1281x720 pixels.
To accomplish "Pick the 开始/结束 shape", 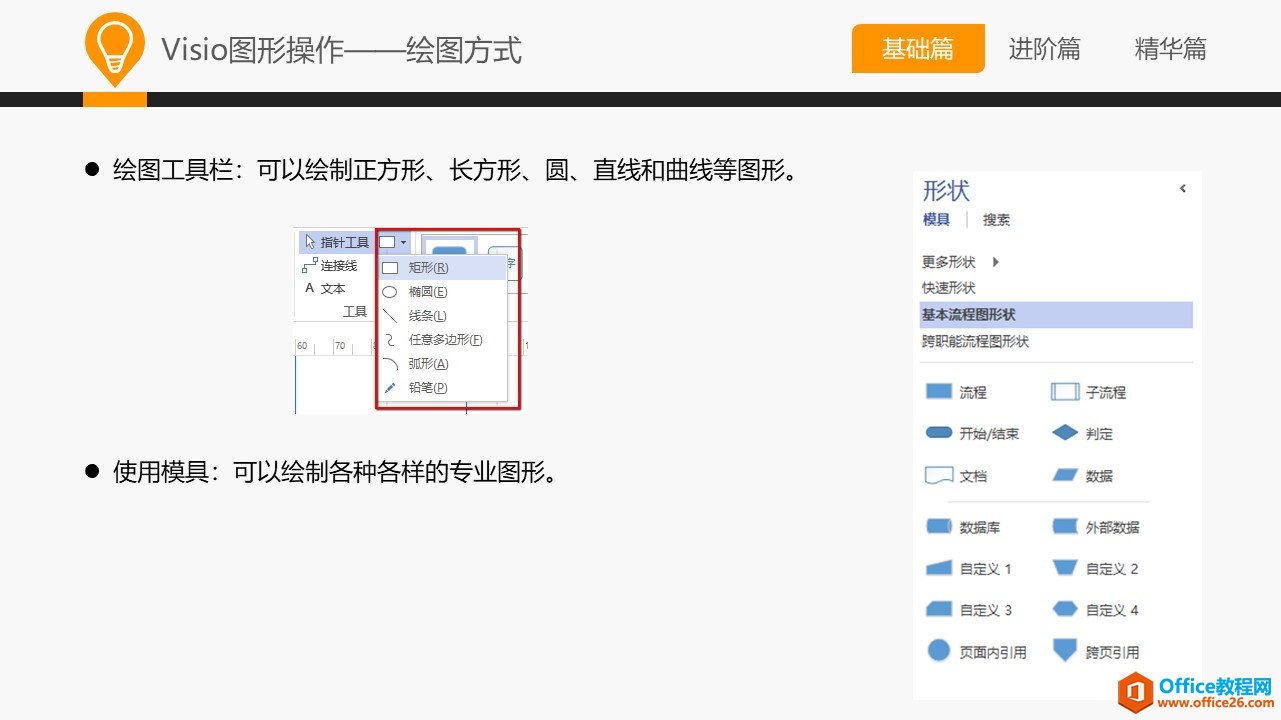I will pyautogui.click(x=972, y=434).
